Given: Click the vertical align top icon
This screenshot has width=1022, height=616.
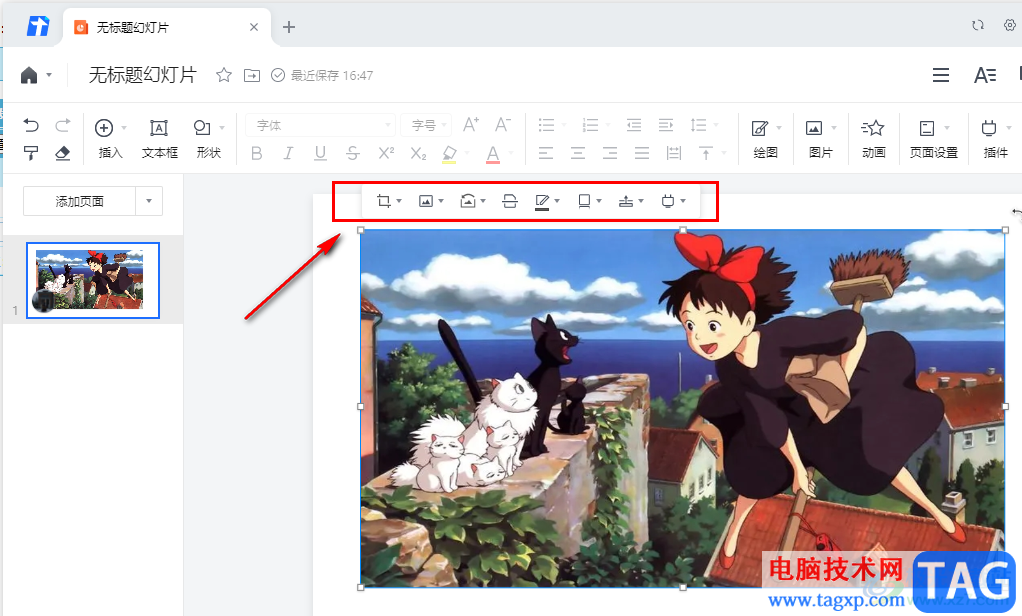Looking at the screenshot, I should coord(706,153).
